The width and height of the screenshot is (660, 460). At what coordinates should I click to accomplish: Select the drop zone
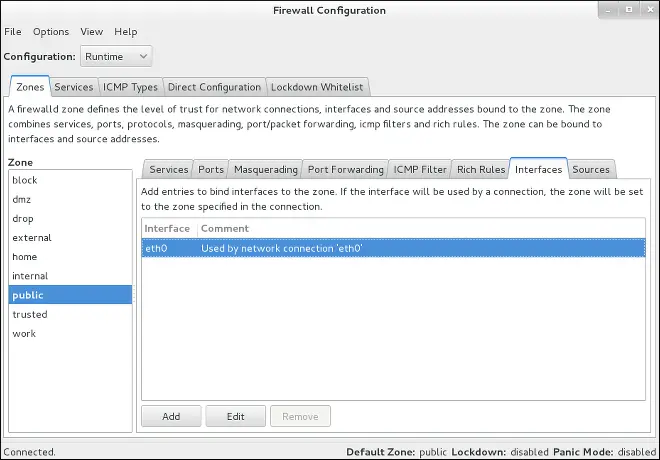70,218
